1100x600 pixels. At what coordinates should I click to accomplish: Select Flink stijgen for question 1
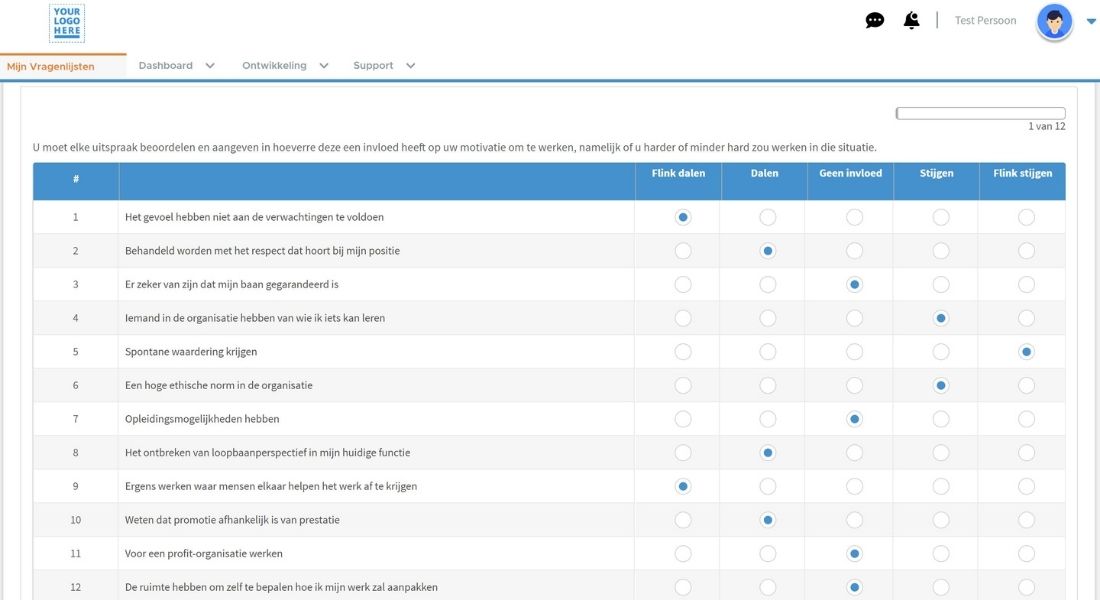[1026, 217]
